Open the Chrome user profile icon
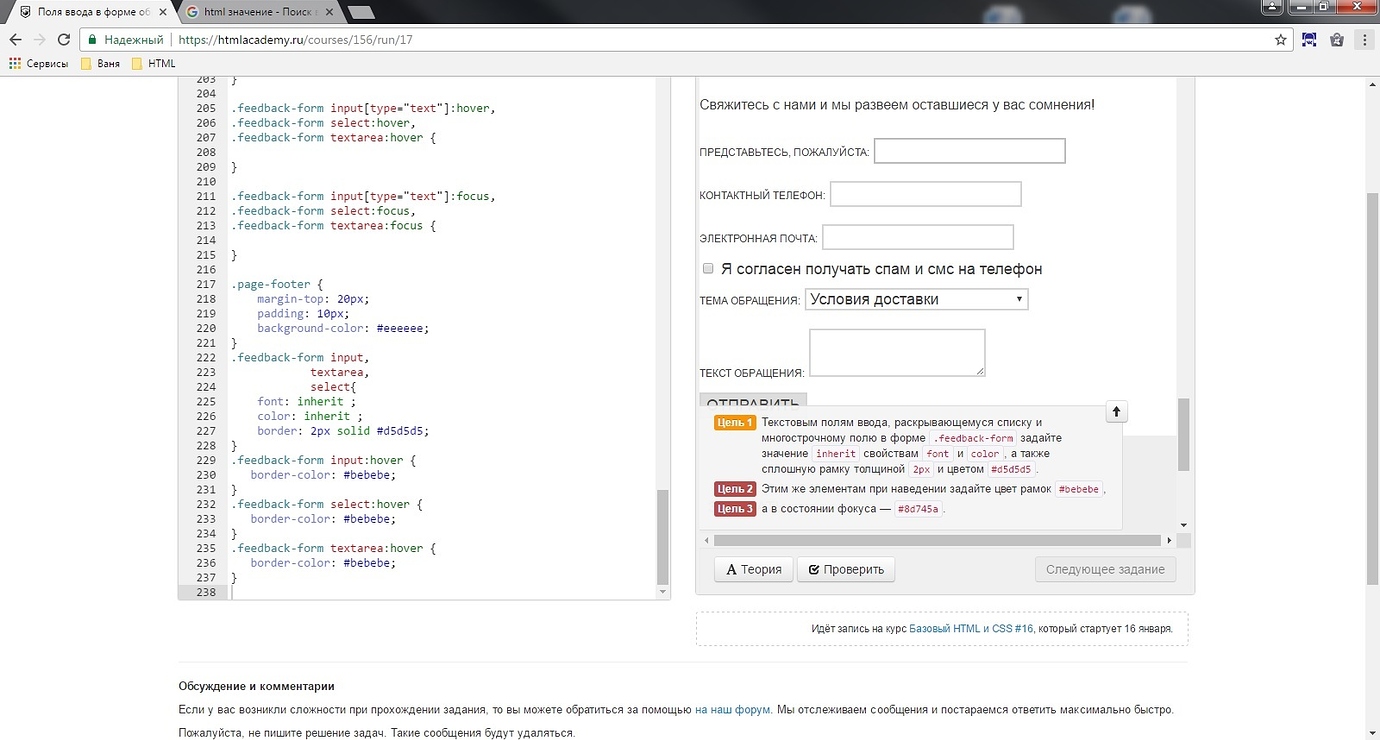The image size is (1380, 740). (1271, 6)
